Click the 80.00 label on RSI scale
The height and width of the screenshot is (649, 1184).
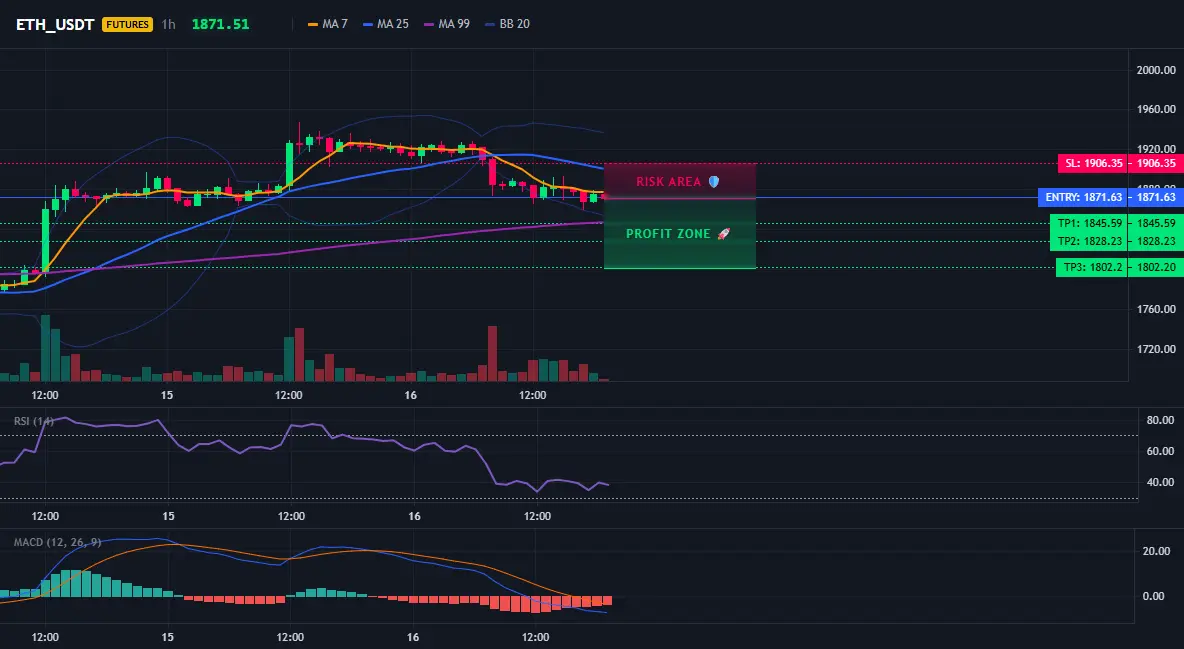tap(1161, 420)
